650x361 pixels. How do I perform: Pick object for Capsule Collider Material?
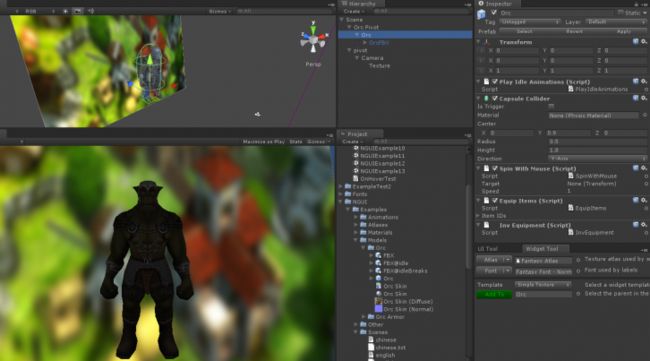pos(645,115)
